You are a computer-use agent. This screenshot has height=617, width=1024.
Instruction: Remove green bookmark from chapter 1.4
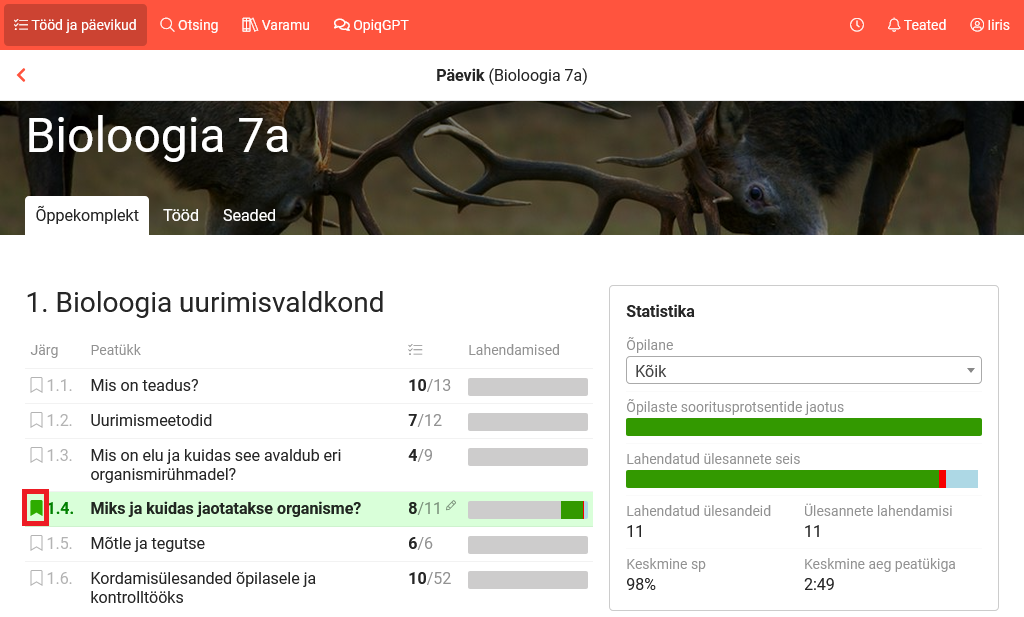36,508
